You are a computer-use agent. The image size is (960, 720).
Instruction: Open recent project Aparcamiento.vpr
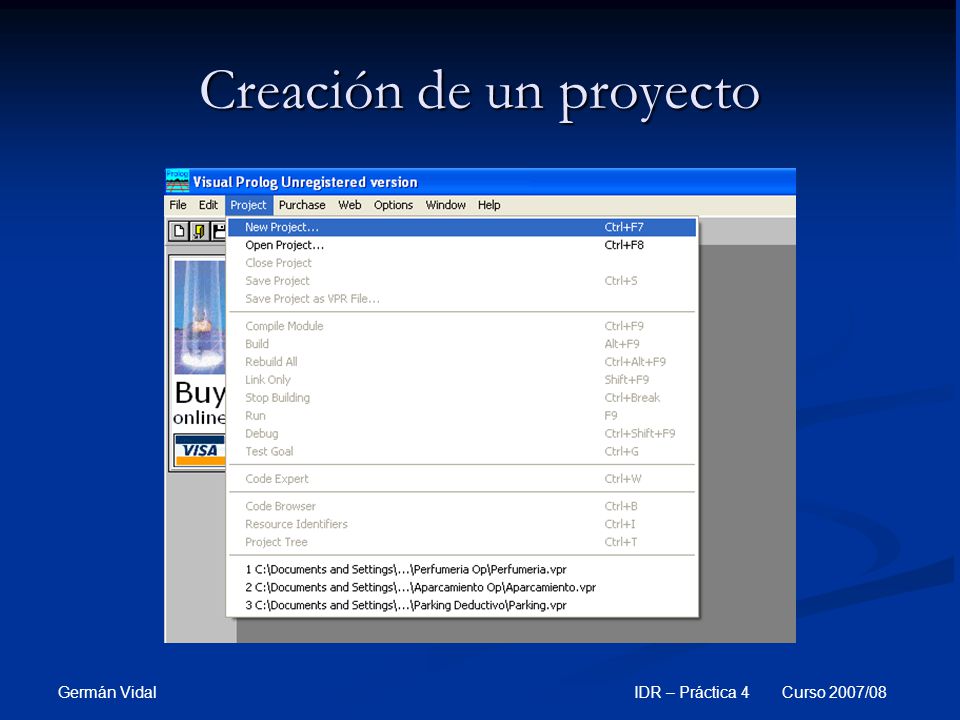coord(462,587)
